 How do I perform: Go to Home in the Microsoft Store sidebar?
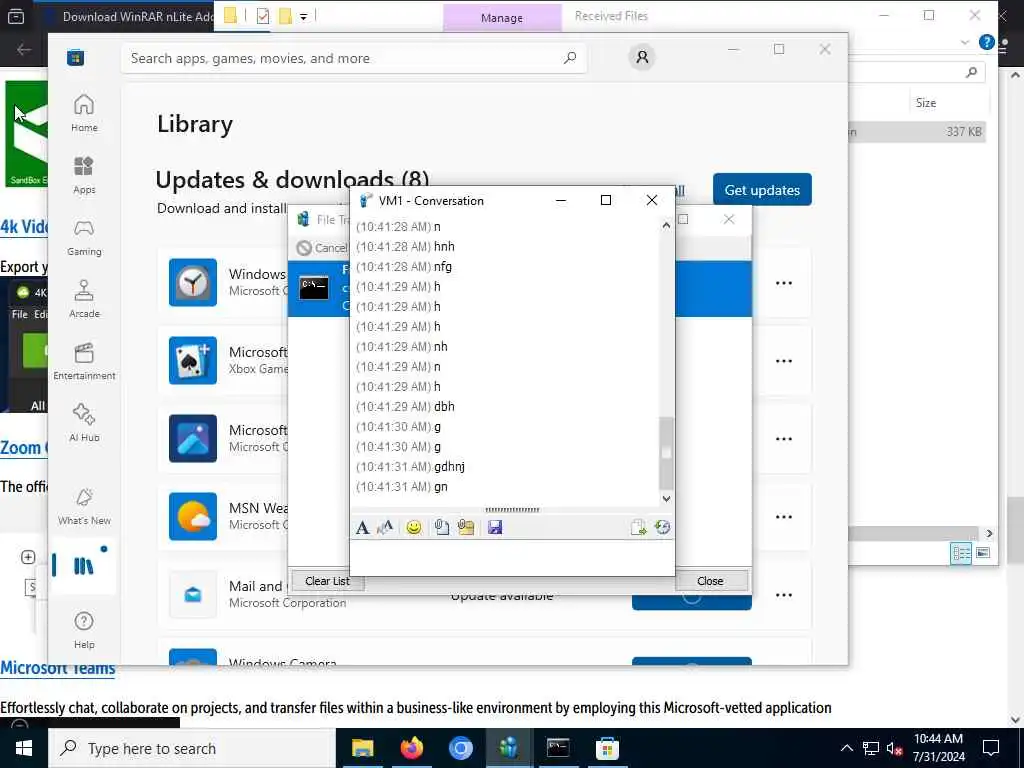click(84, 113)
